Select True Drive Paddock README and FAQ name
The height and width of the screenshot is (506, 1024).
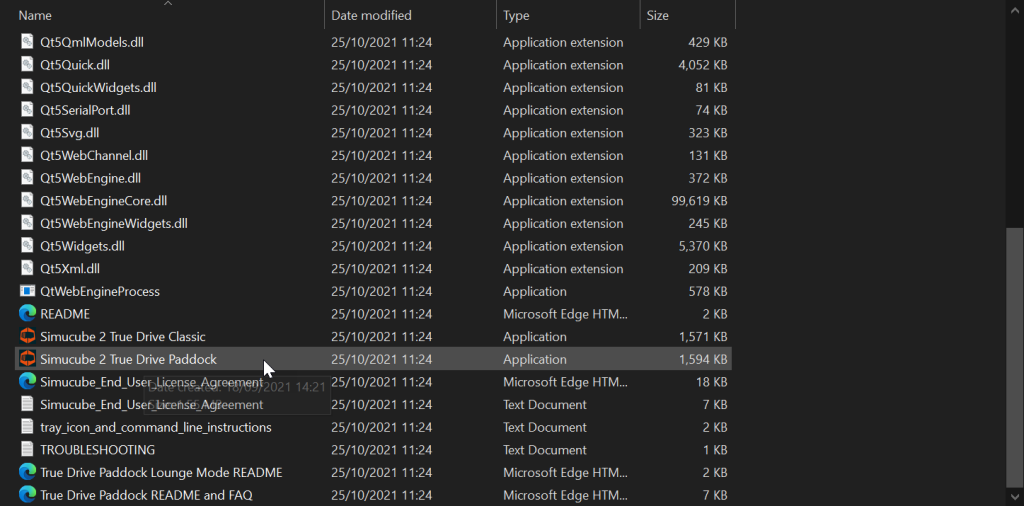[146, 495]
